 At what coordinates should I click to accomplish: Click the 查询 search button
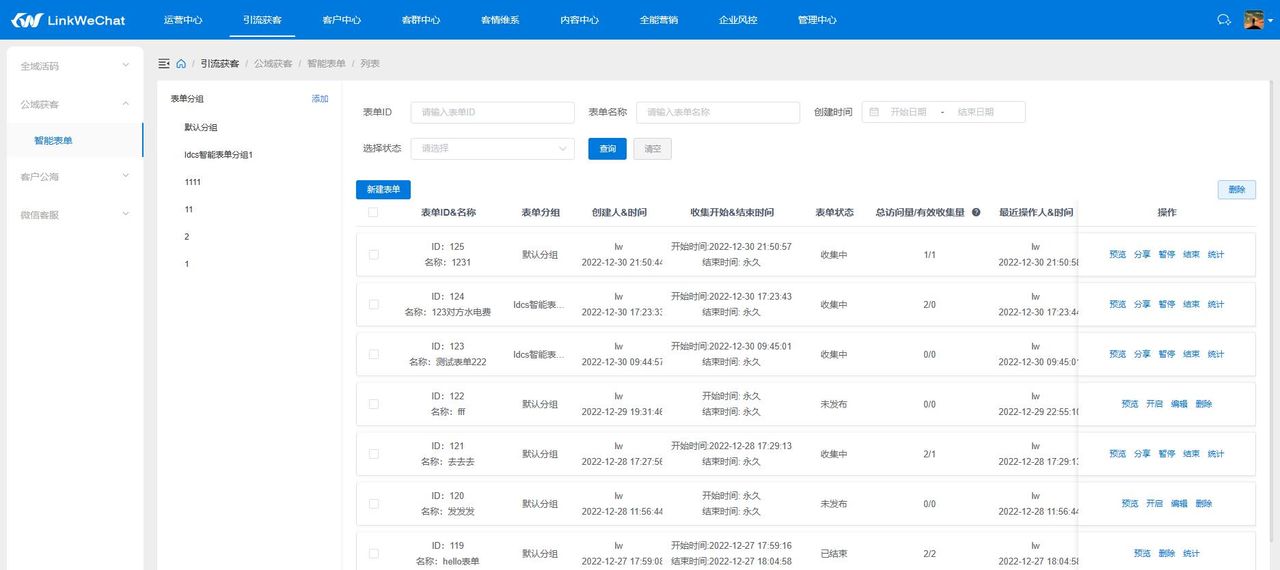[x=607, y=149]
